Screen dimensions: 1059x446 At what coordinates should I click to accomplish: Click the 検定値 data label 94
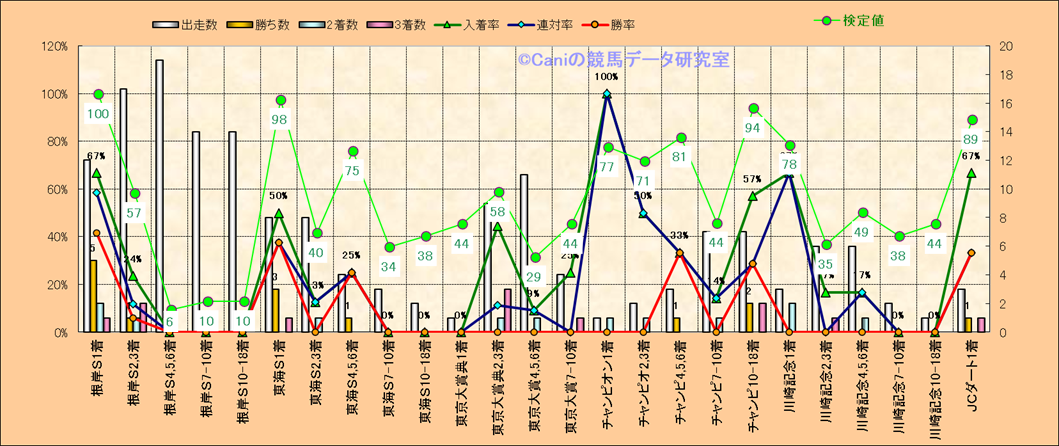pos(753,127)
